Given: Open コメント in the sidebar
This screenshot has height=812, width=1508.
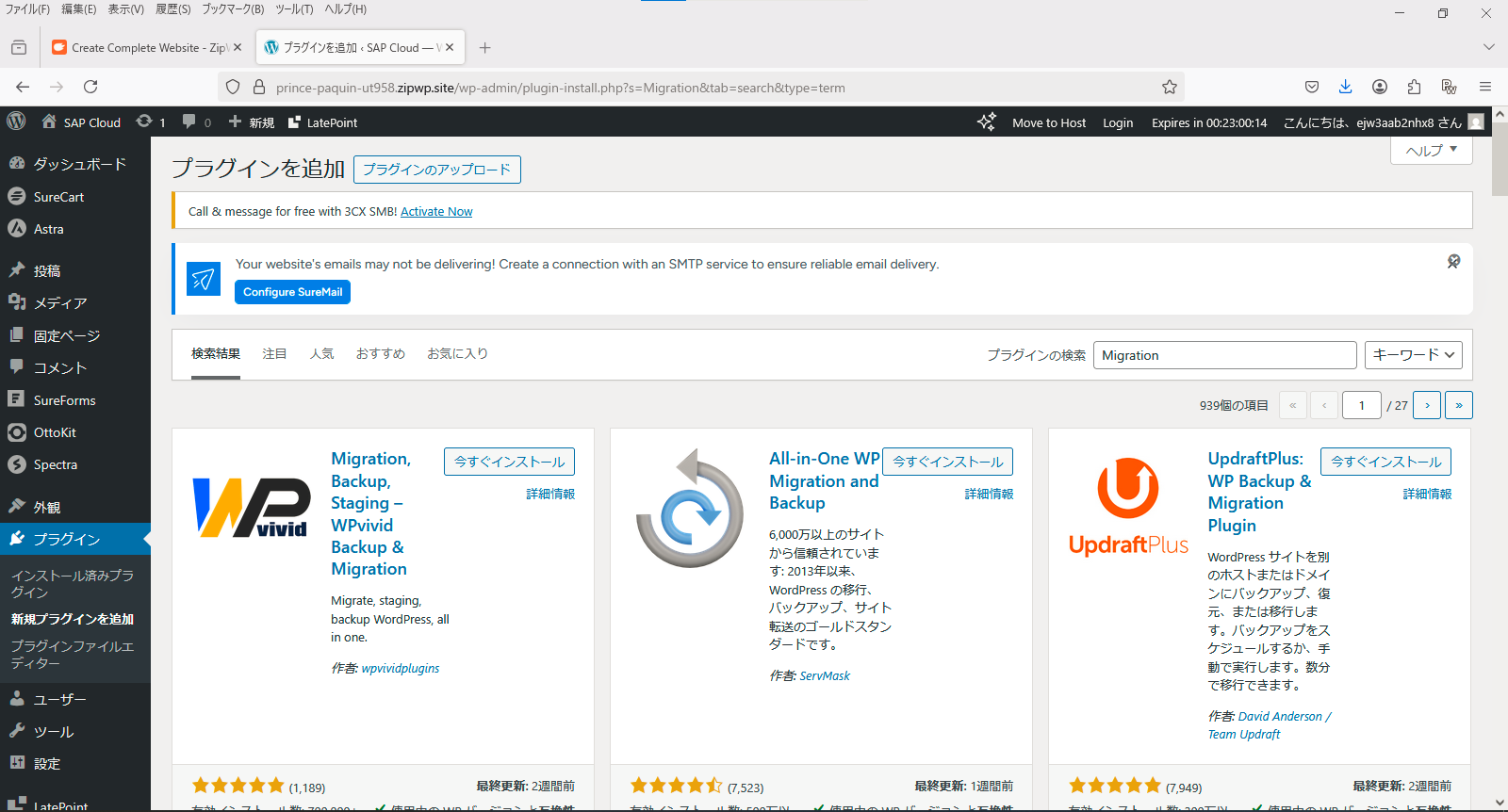Looking at the screenshot, I should [x=75, y=367].
